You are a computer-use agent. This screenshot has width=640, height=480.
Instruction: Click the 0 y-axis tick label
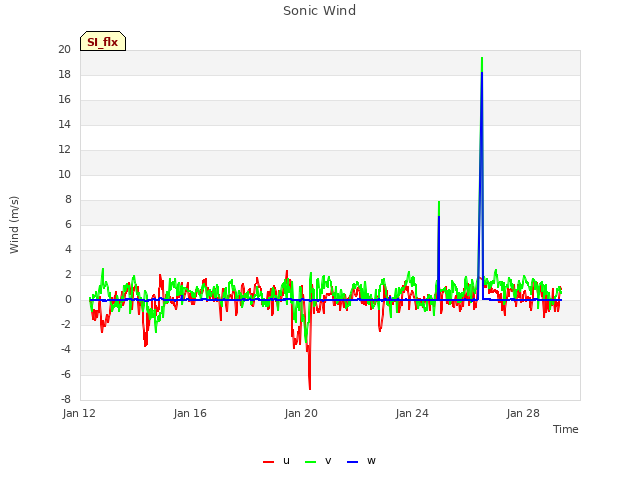click(x=68, y=300)
